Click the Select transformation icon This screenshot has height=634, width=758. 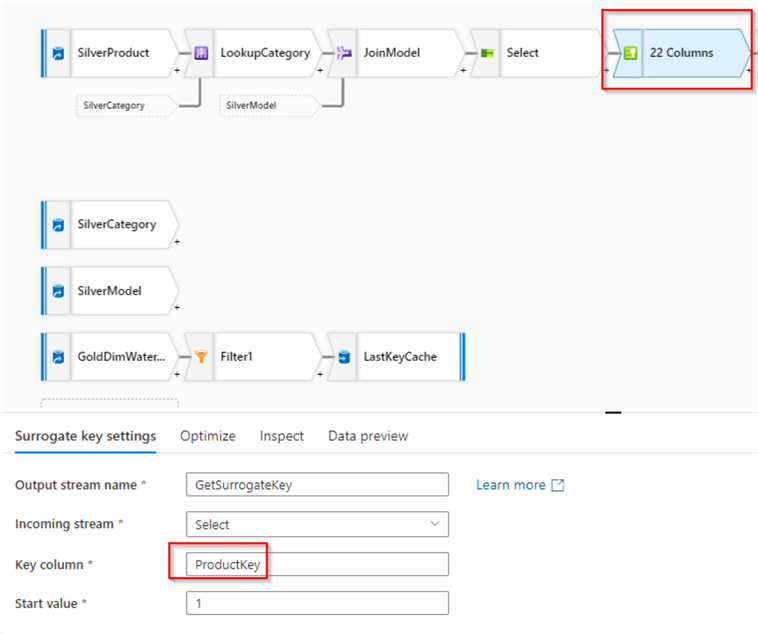tap(487, 53)
